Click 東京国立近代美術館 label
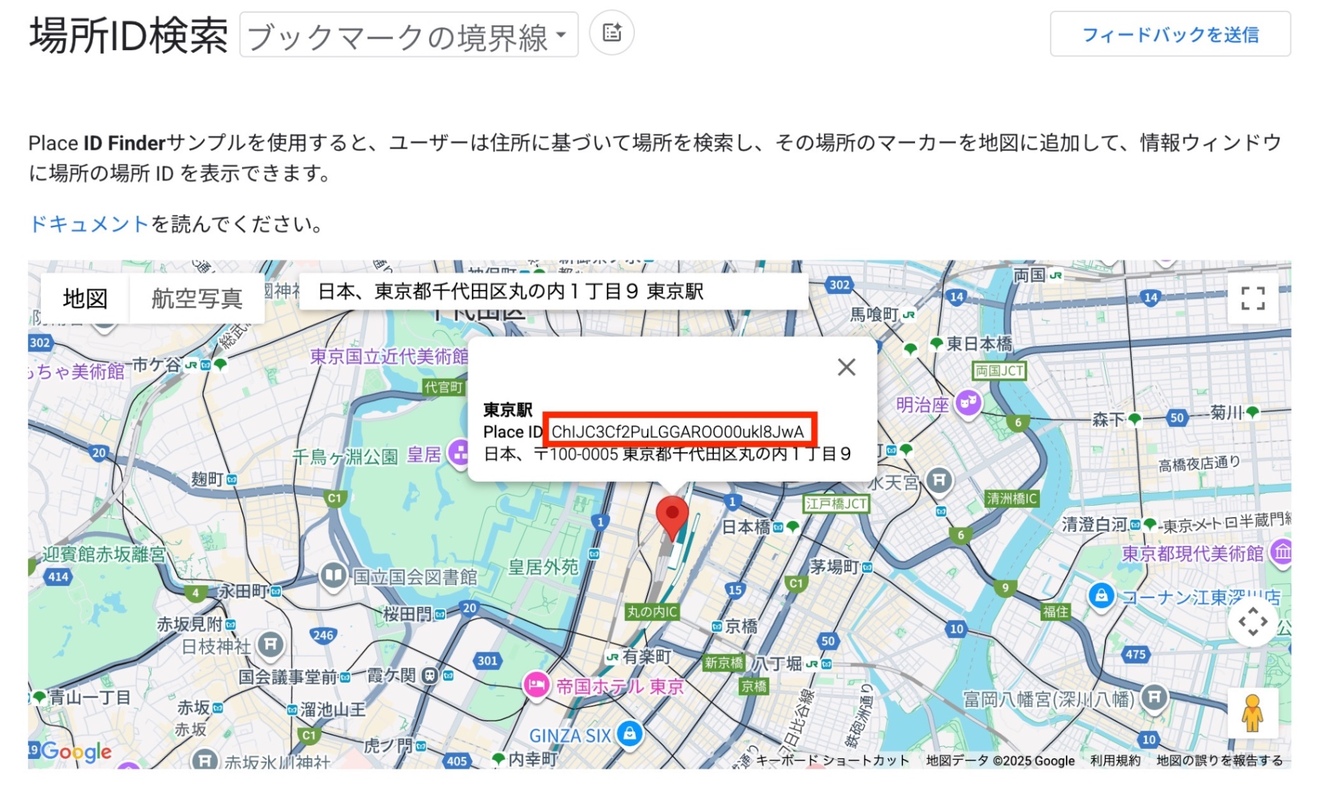The height and width of the screenshot is (785, 1320). click(389, 356)
